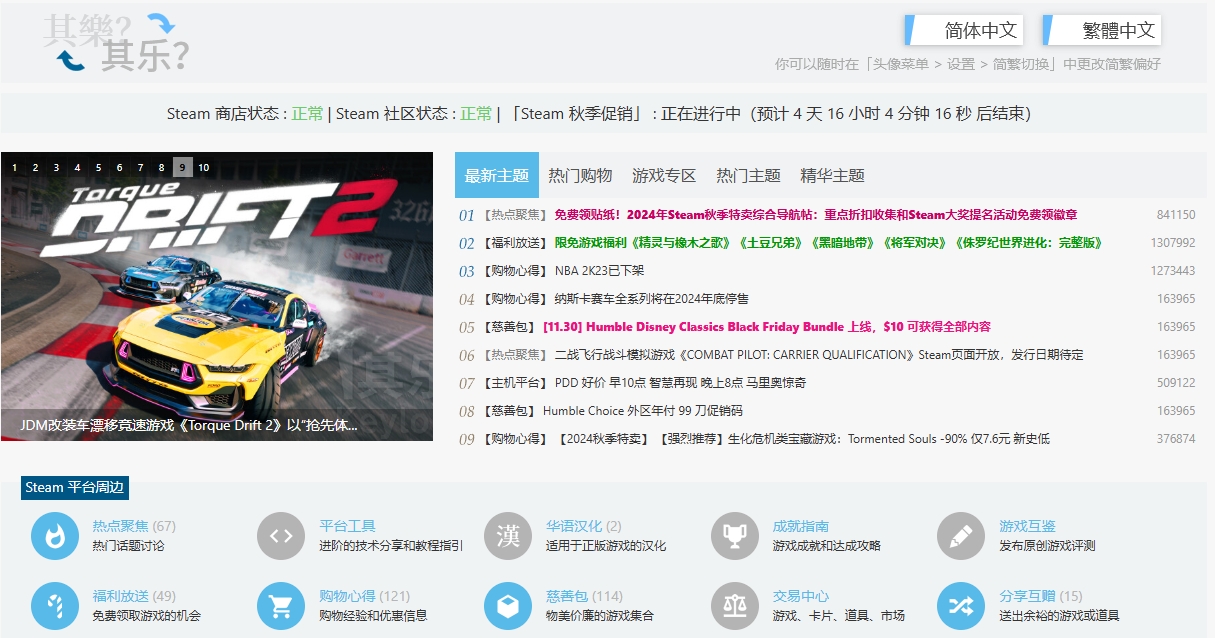This screenshot has height=638, width=1215.
Task: Switch to the 热门购物 tab
Action: 580,175
